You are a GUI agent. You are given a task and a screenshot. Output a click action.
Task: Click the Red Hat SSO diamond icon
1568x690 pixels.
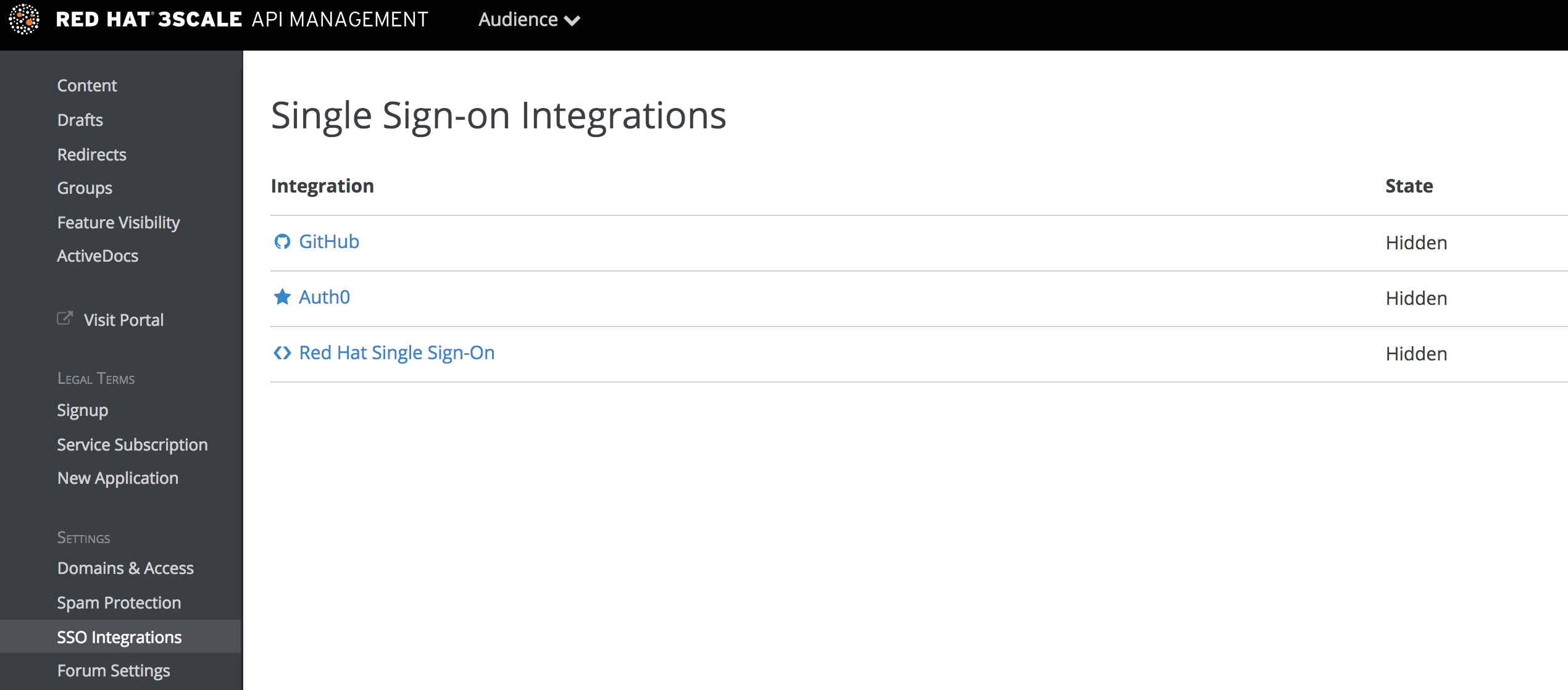tap(283, 352)
